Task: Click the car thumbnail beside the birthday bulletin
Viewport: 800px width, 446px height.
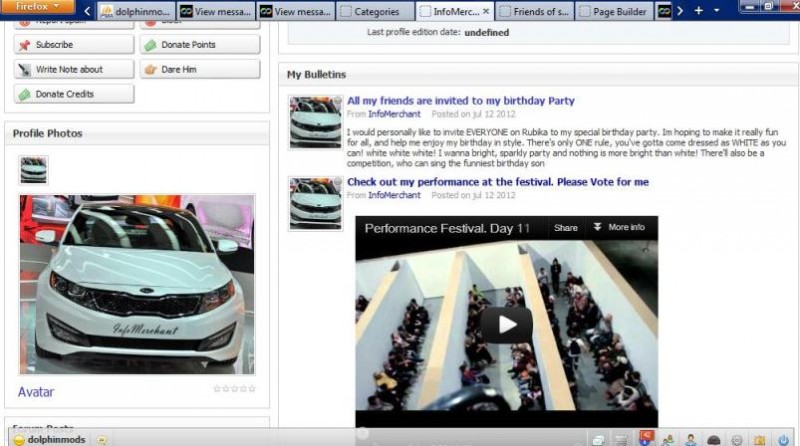Action: pos(315,122)
